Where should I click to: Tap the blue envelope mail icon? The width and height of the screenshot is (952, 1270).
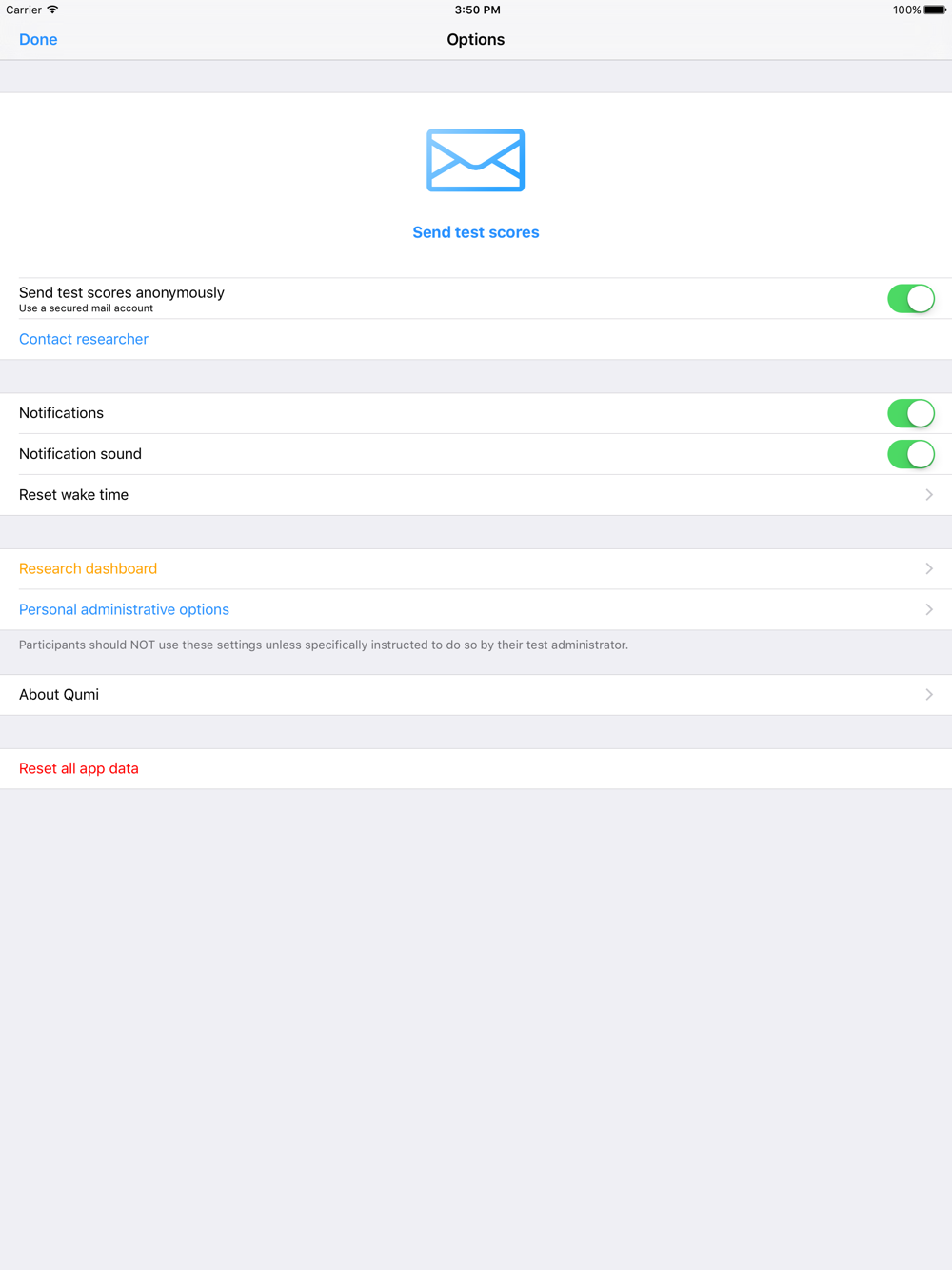(475, 160)
